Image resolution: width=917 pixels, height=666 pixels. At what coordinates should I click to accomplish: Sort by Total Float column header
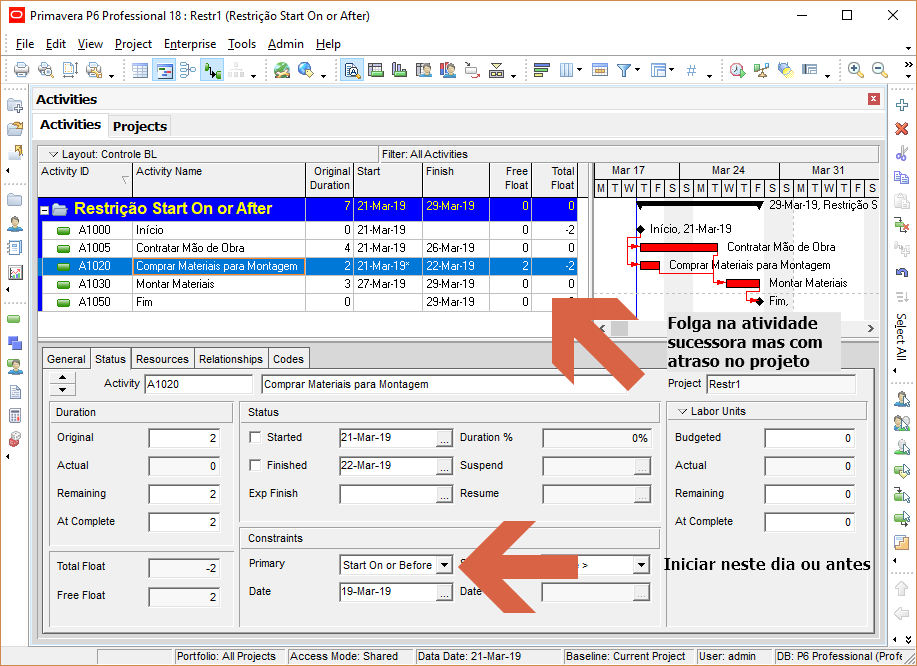tap(554, 178)
